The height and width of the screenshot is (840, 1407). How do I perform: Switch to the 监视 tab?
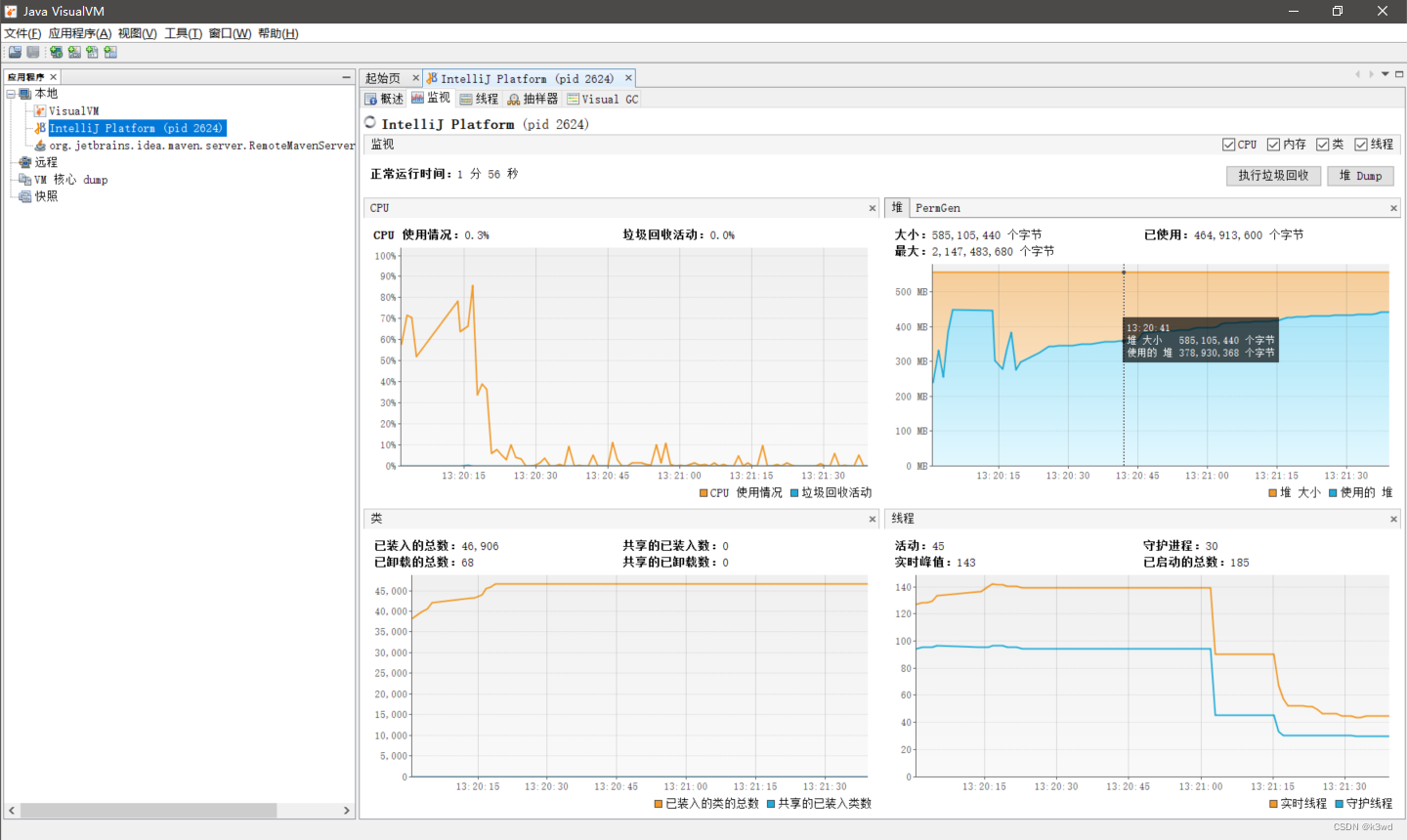click(431, 99)
